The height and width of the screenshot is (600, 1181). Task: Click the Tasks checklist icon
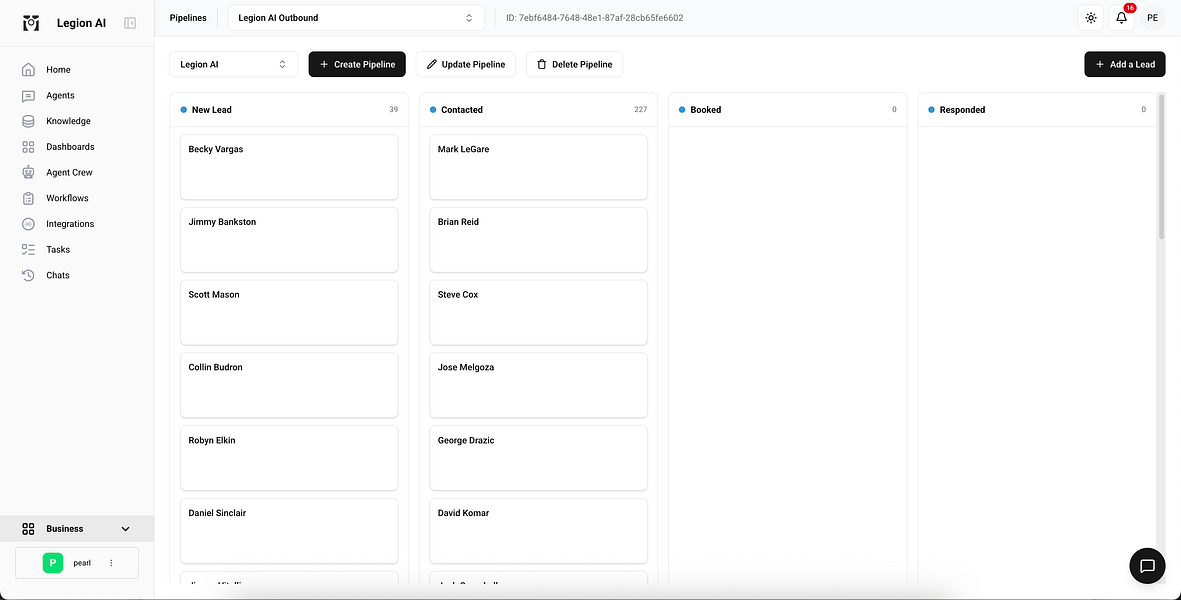point(29,249)
